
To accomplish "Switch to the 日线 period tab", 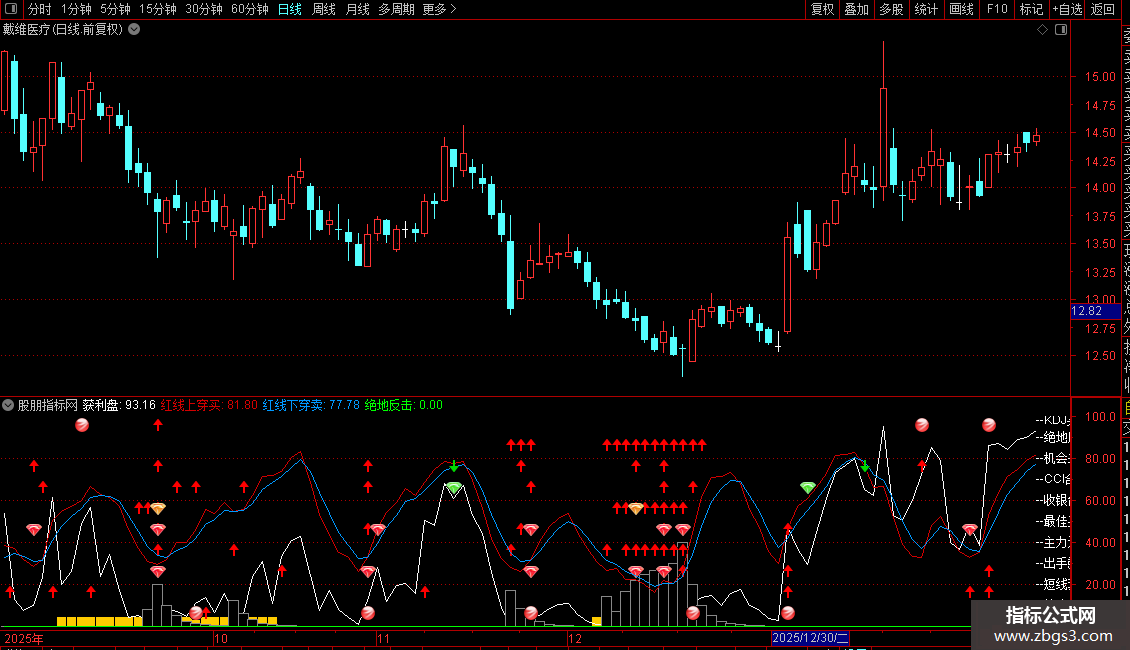I will point(290,9).
